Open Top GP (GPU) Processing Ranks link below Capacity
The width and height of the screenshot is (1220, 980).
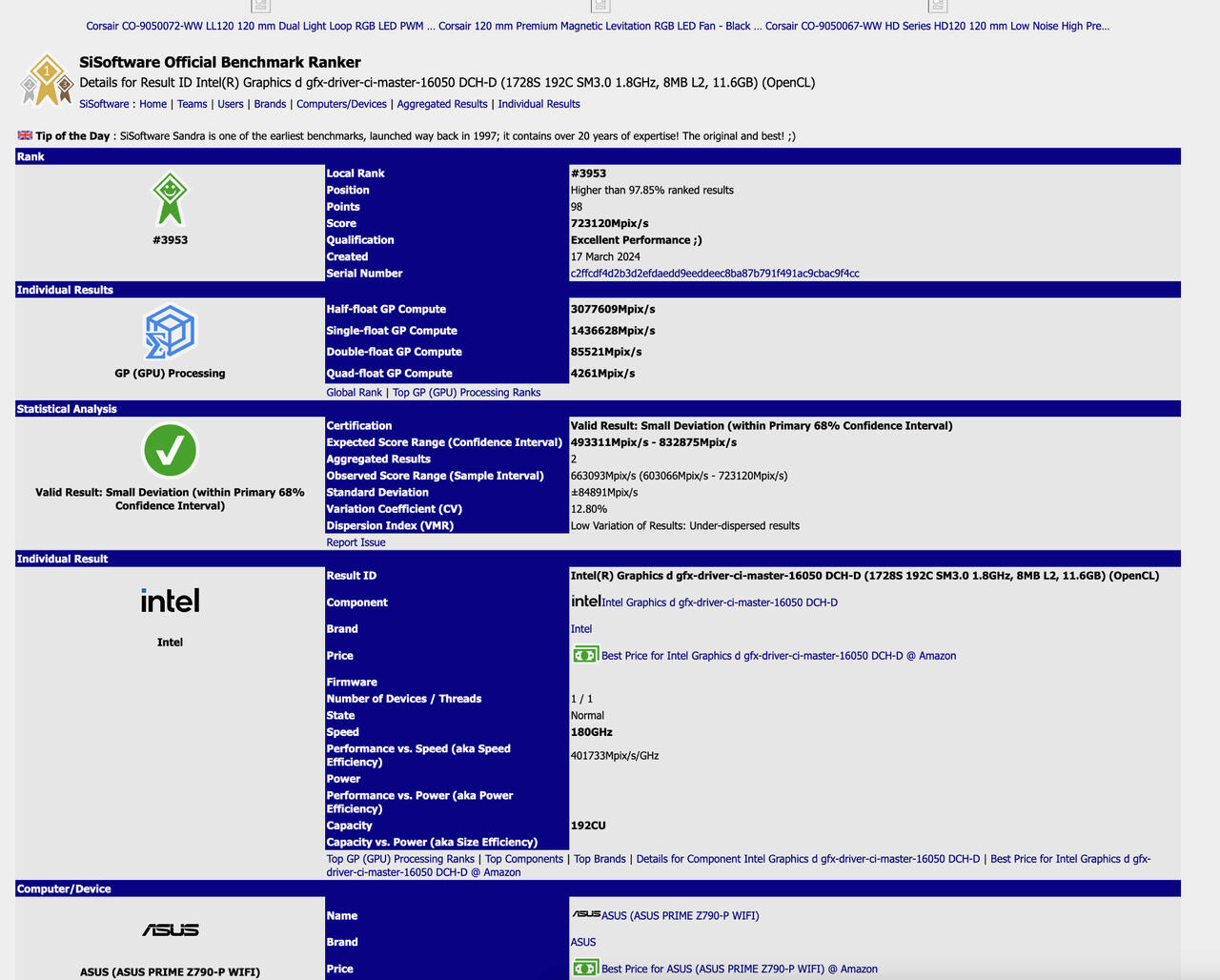[400, 859]
